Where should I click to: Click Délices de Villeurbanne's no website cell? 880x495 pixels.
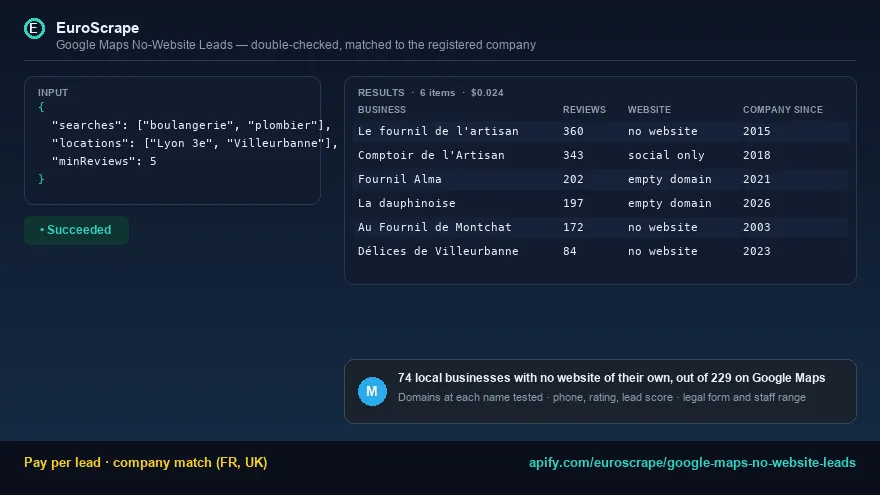pyautogui.click(x=663, y=251)
